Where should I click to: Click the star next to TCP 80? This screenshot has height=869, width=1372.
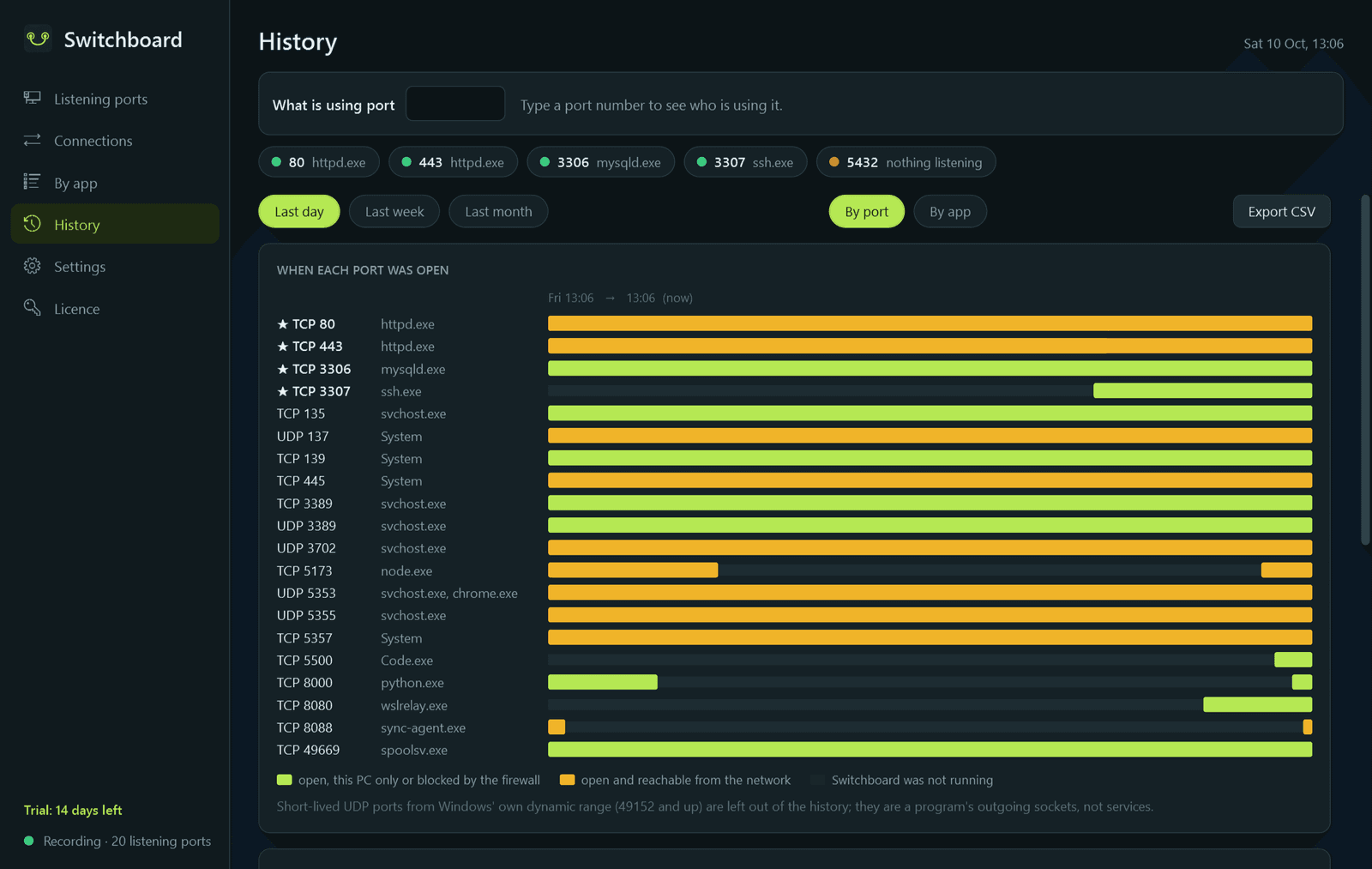coord(283,323)
